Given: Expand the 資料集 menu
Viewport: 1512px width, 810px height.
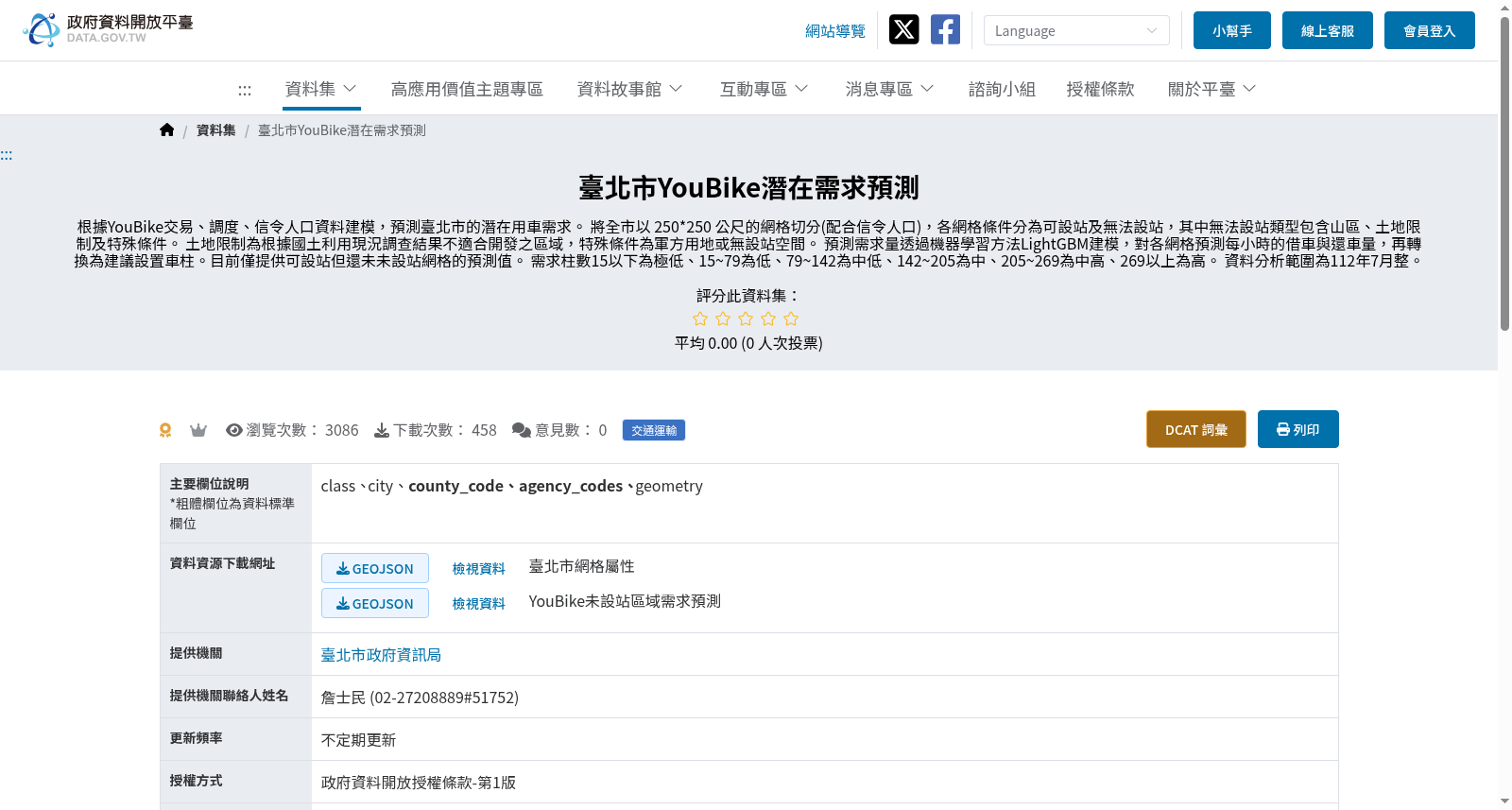Looking at the screenshot, I should point(321,89).
